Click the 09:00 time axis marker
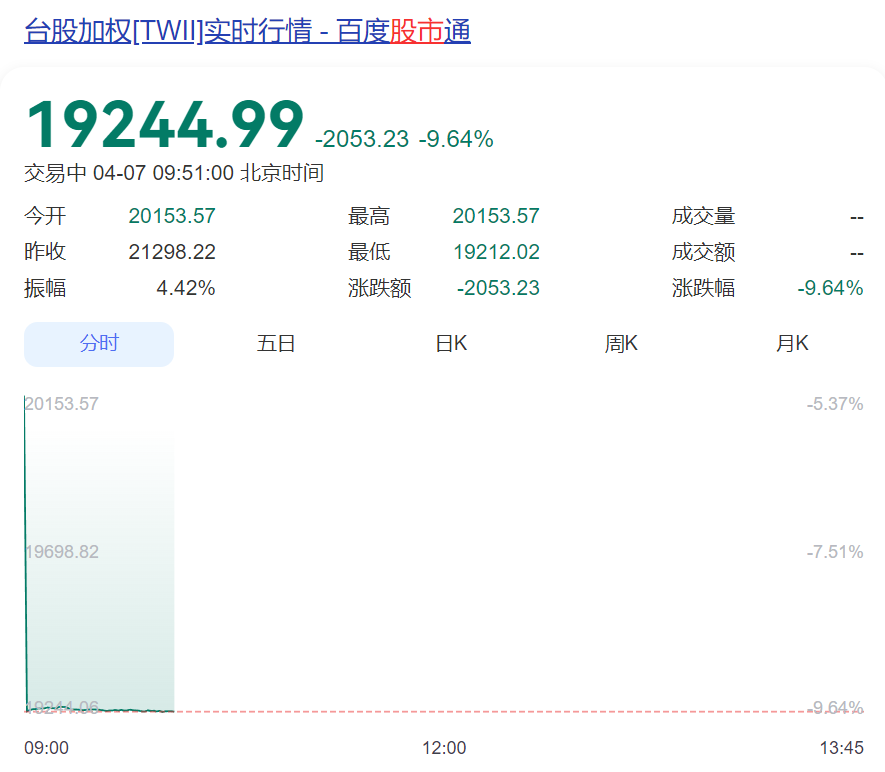The height and width of the screenshot is (772, 885). tap(47, 748)
